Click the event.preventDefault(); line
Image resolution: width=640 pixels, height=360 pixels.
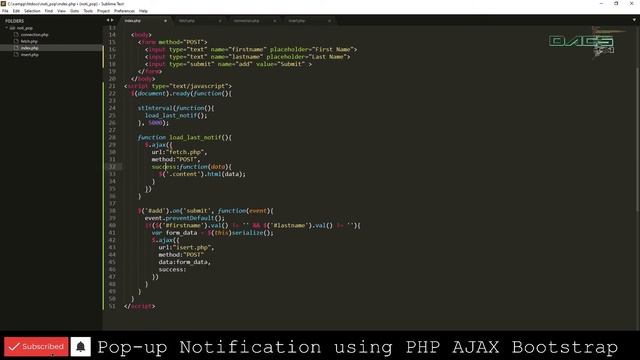pos(184,218)
